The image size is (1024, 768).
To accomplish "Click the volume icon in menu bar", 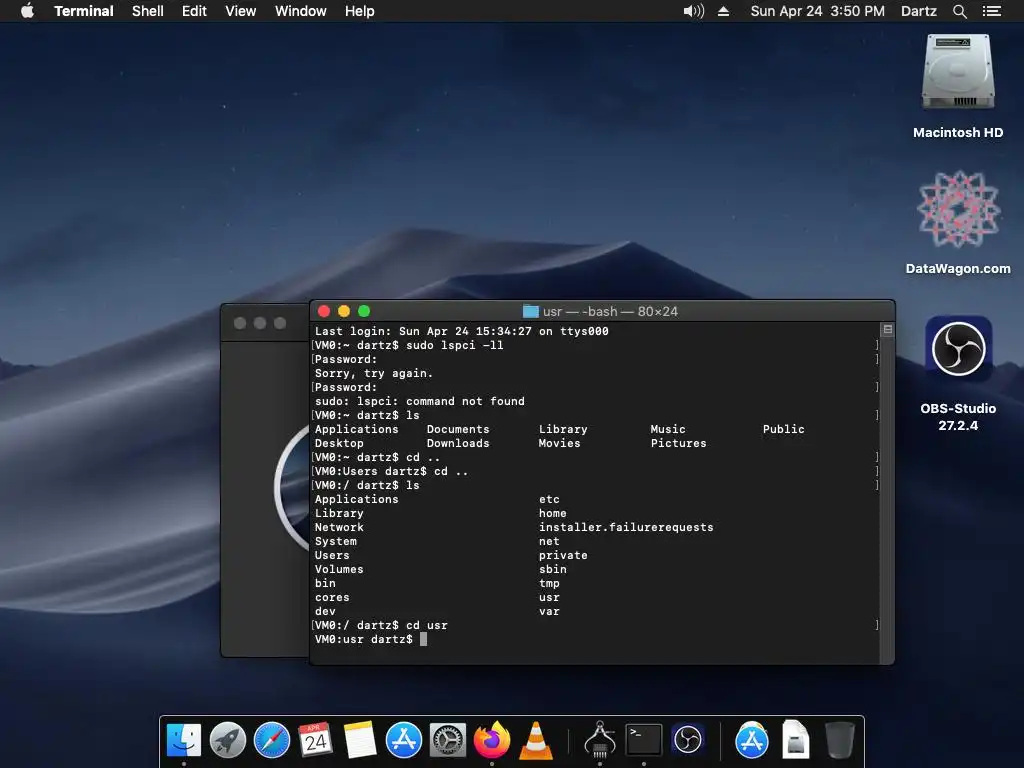I will tap(694, 11).
